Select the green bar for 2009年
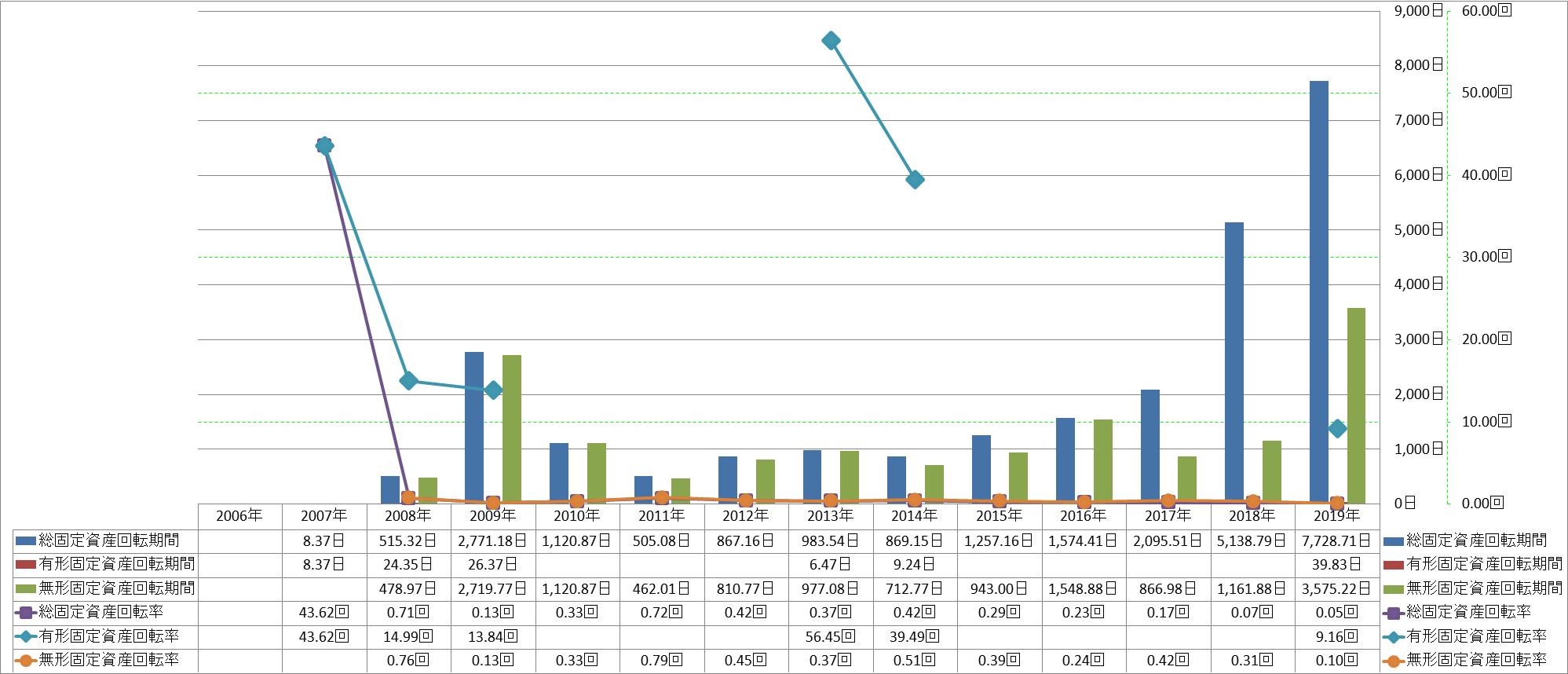The image size is (1568, 674). pyautogui.click(x=512, y=429)
